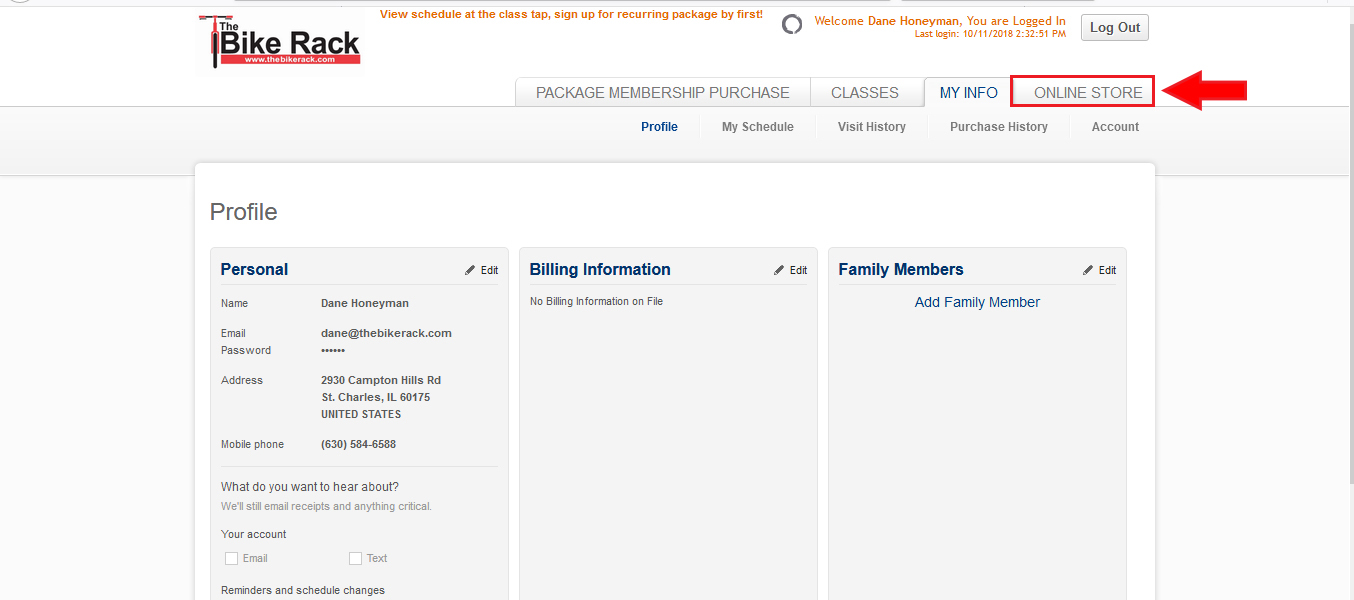Enable Email checkbox under Your account
Image resolution: width=1354 pixels, height=600 pixels.
[232, 558]
